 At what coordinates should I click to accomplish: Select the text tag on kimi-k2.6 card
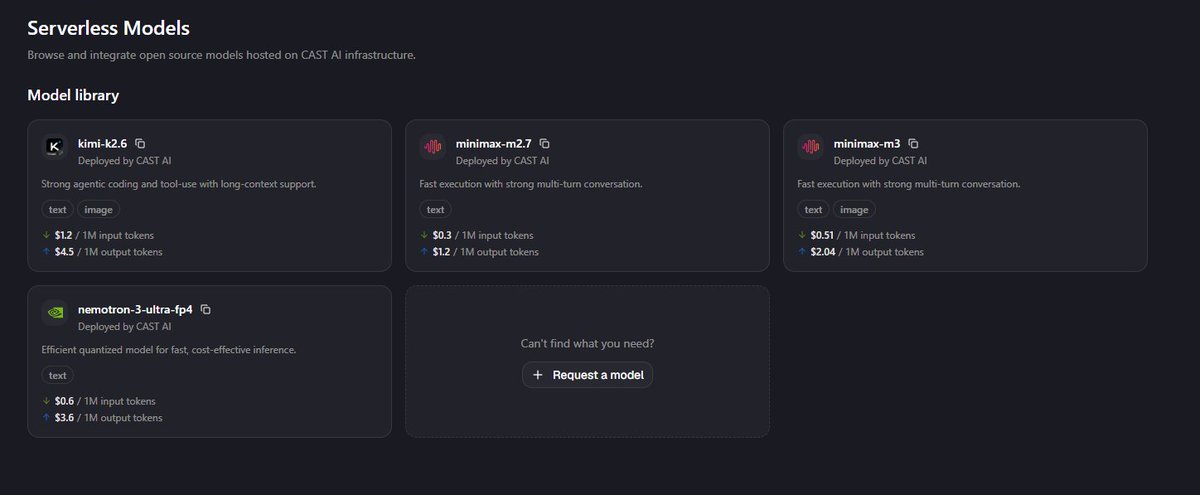58,210
